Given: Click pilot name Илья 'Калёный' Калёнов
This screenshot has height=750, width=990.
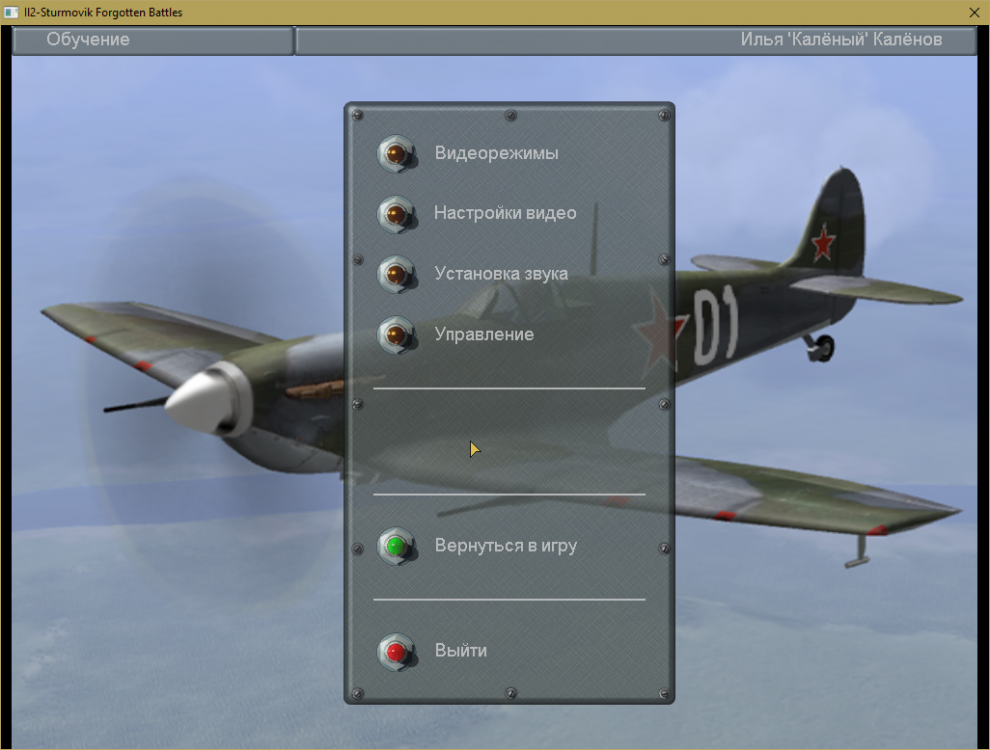Looking at the screenshot, I should click(841, 39).
